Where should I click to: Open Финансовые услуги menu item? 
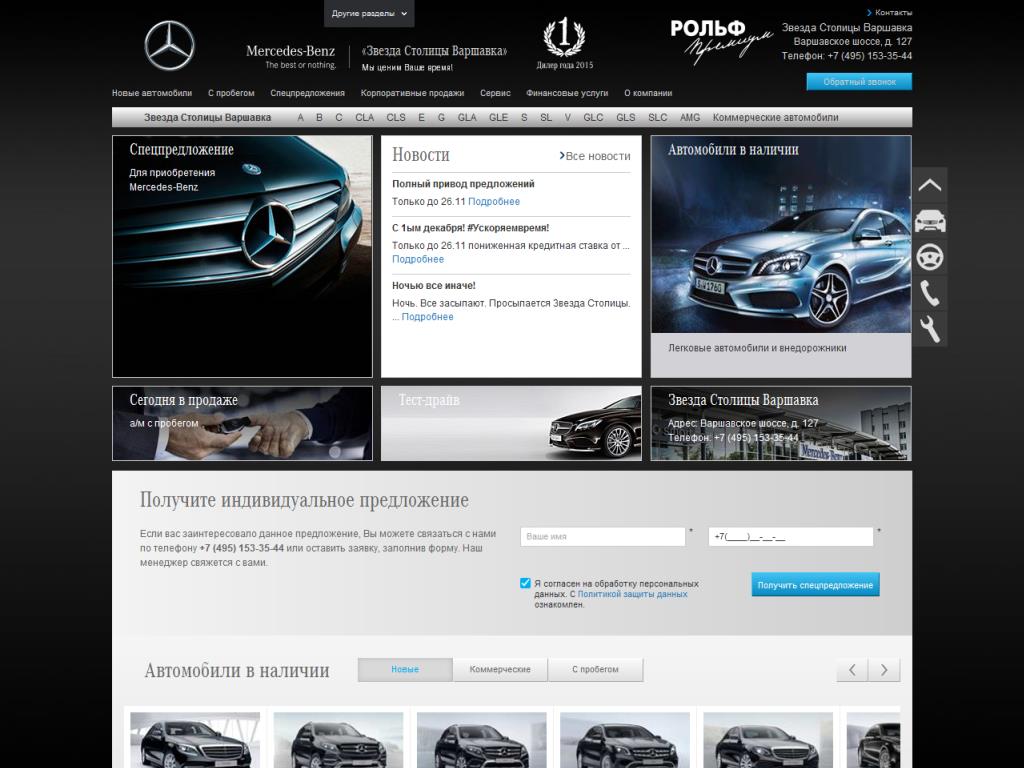[x=567, y=93]
